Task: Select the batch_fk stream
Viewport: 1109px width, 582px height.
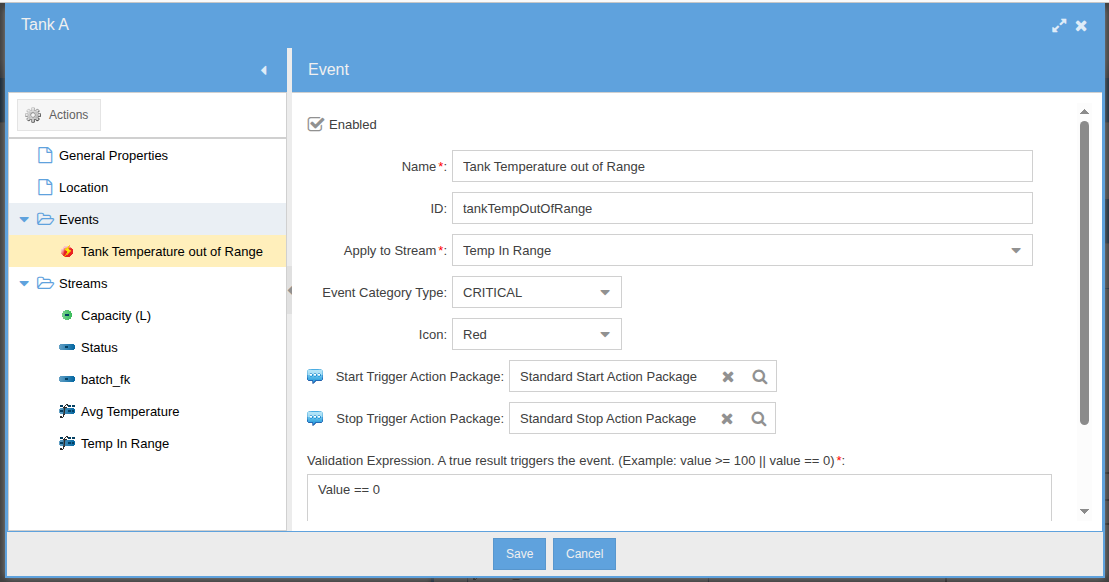Action: 105,379
